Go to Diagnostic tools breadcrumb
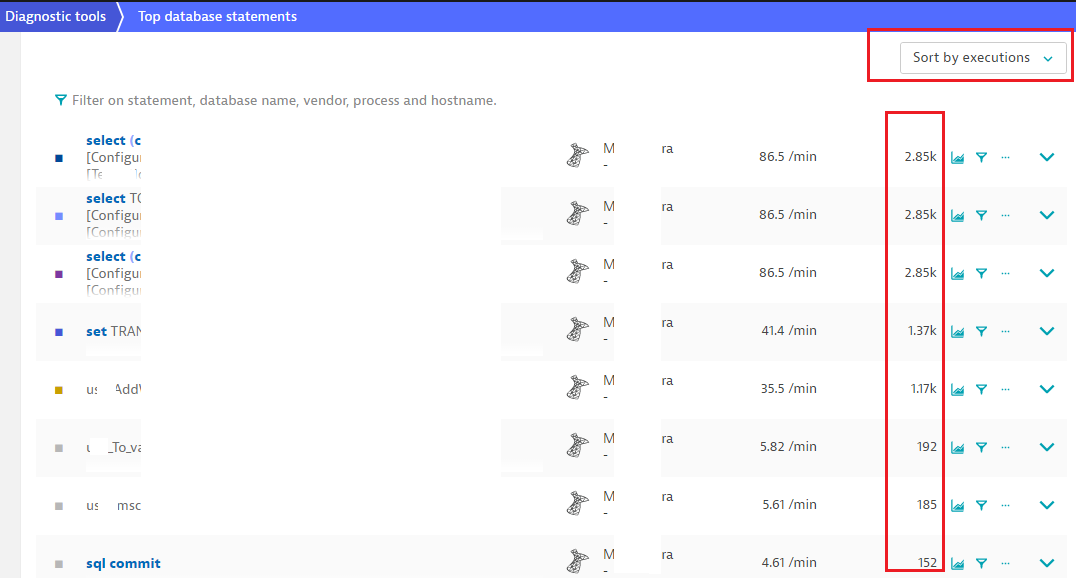Screen dimensions: 1076x578 coord(56,16)
